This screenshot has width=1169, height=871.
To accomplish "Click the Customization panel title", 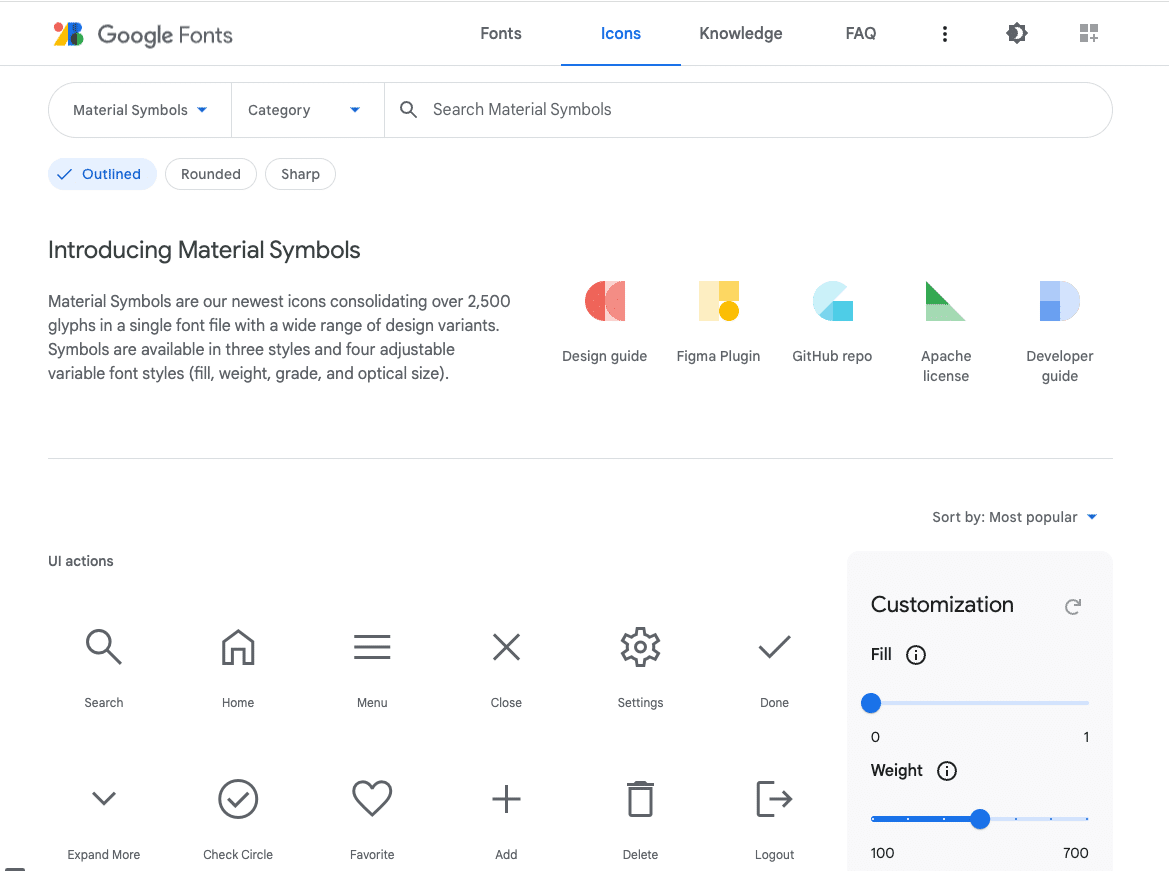I will tap(942, 604).
